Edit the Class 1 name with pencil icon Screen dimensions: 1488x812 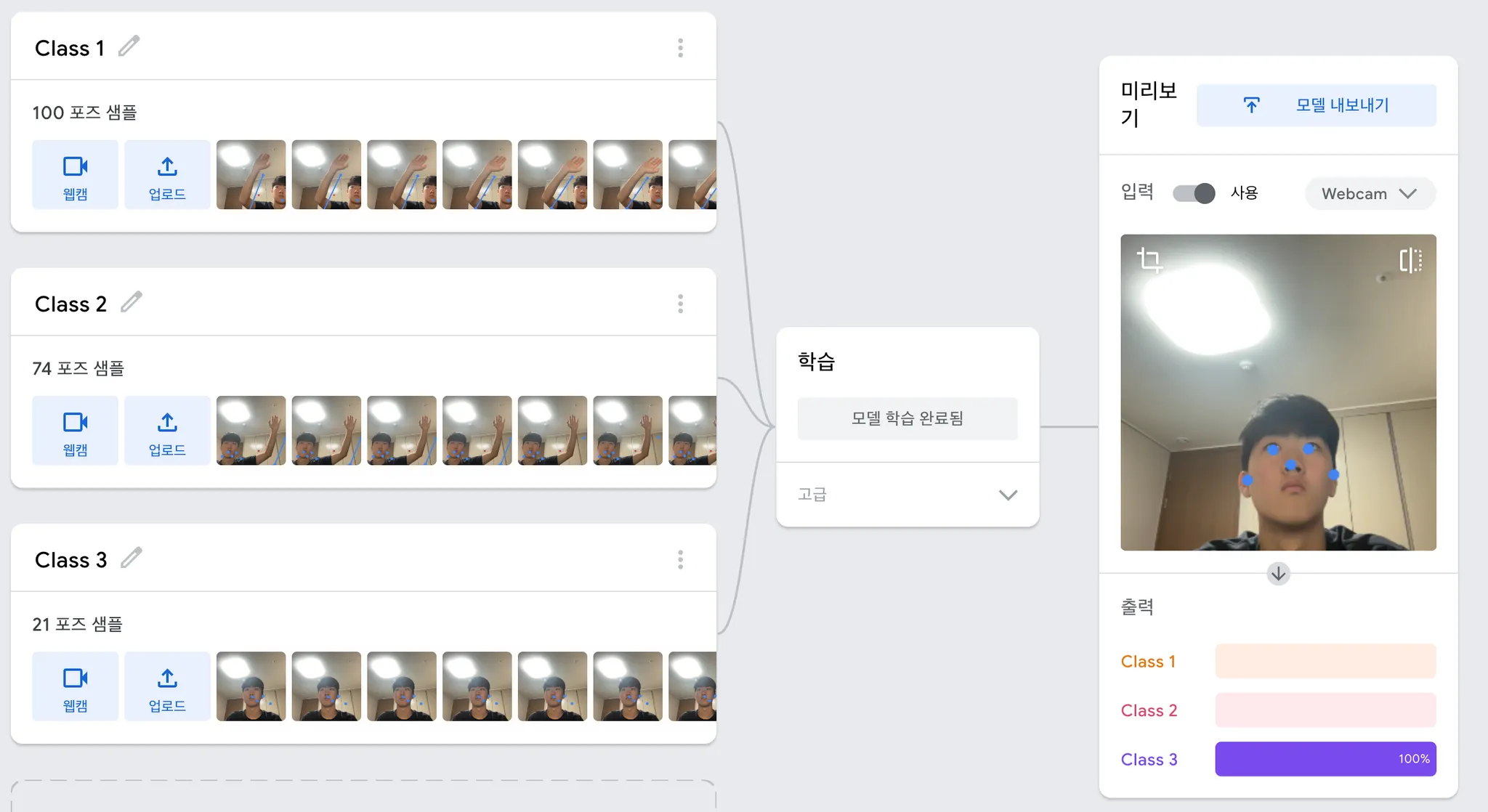point(129,46)
